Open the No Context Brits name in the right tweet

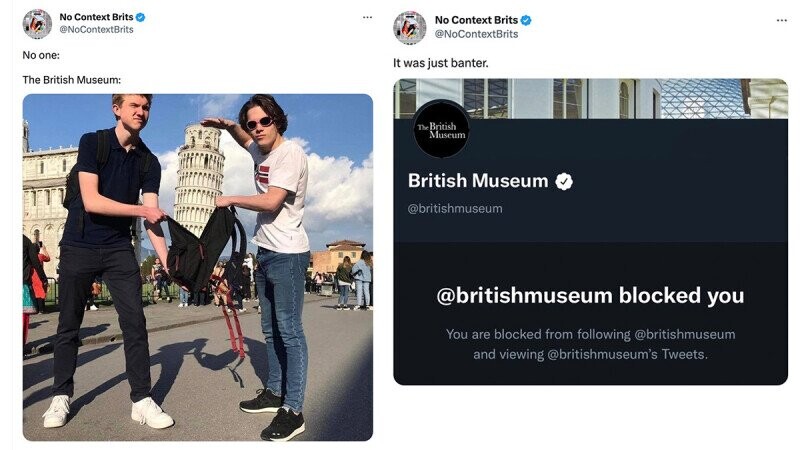pos(476,20)
